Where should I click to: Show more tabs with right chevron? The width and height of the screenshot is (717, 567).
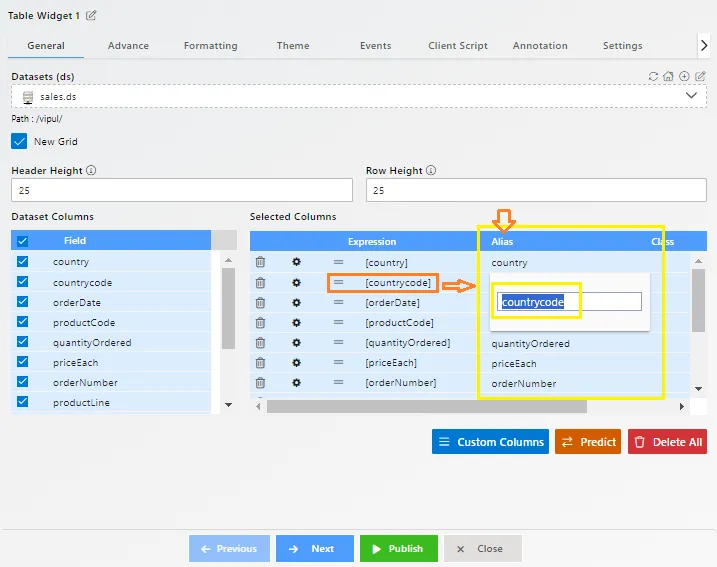(x=704, y=45)
